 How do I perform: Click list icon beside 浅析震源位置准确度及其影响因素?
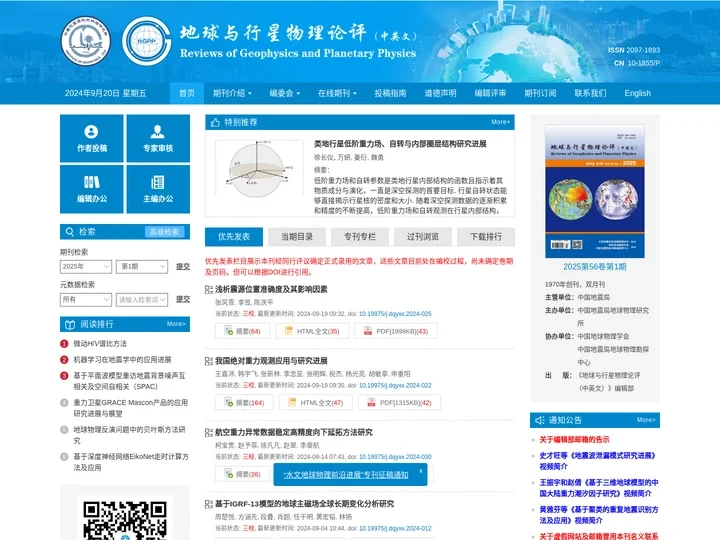point(209,290)
